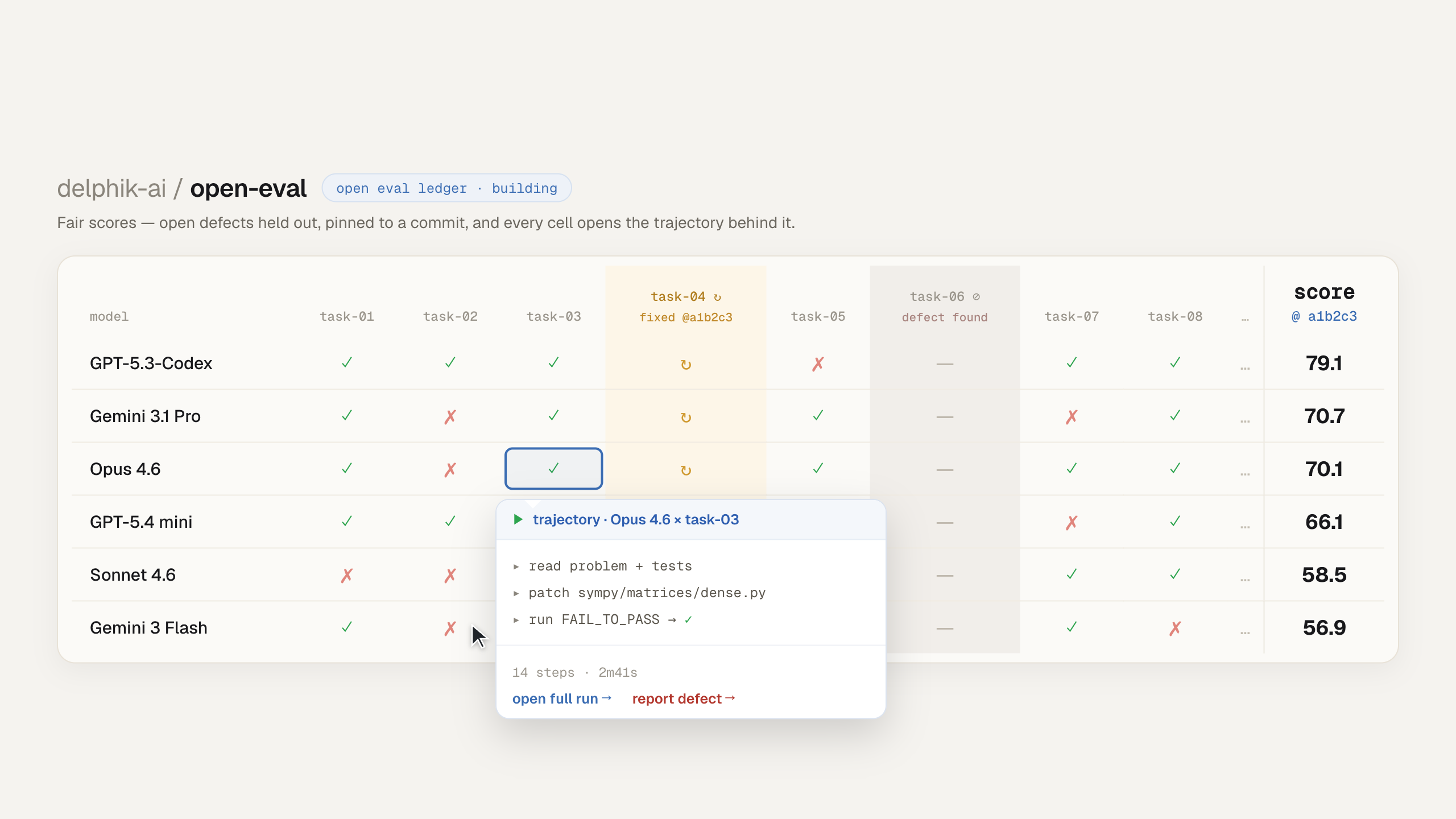Click the 'fixed @a1b2c3' label
Image resolution: width=1456 pixels, height=819 pixels.
(x=686, y=317)
